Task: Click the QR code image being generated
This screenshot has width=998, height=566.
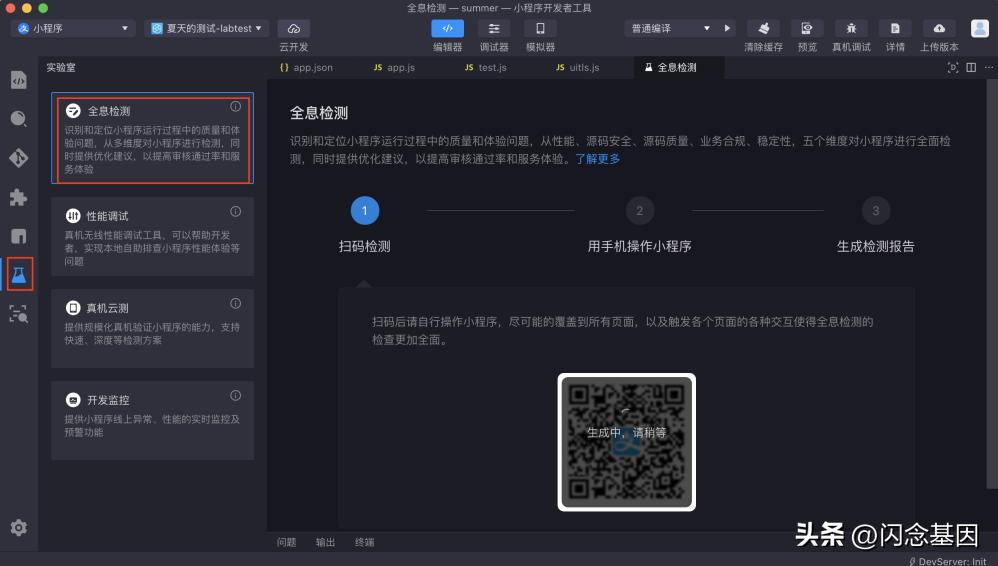Action: (627, 442)
